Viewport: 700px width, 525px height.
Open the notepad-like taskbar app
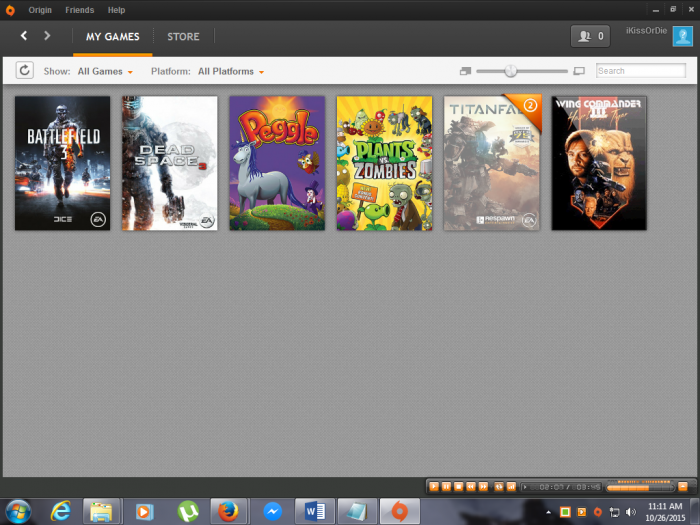(357, 512)
